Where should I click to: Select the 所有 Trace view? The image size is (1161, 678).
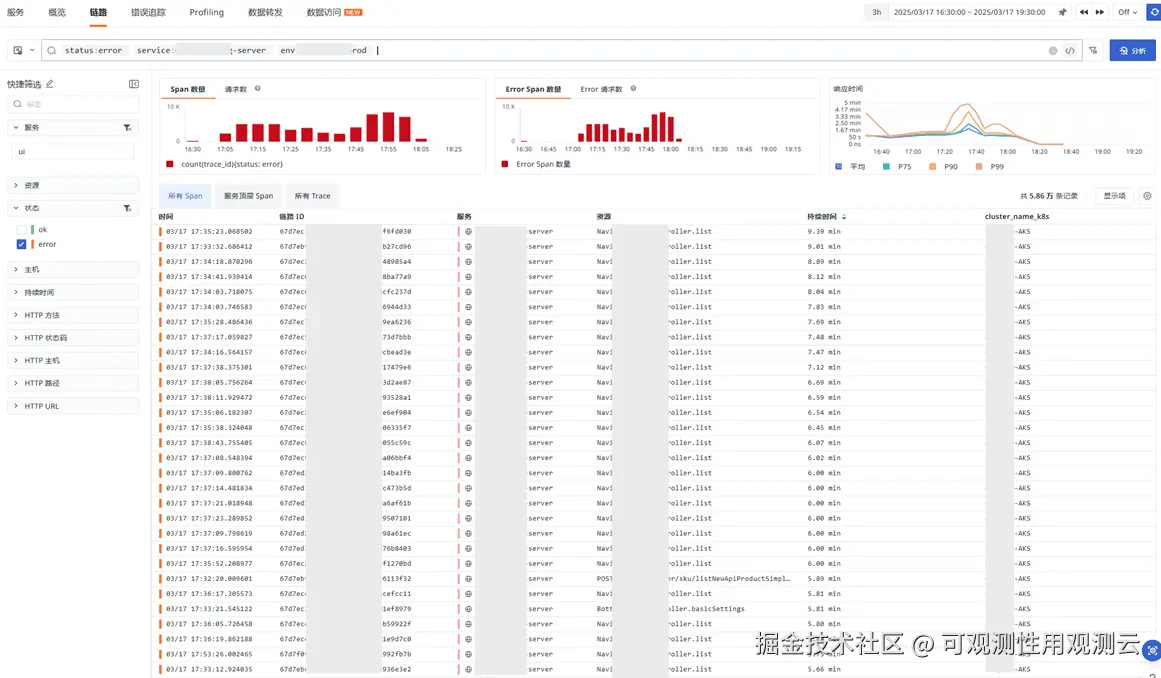click(x=312, y=196)
